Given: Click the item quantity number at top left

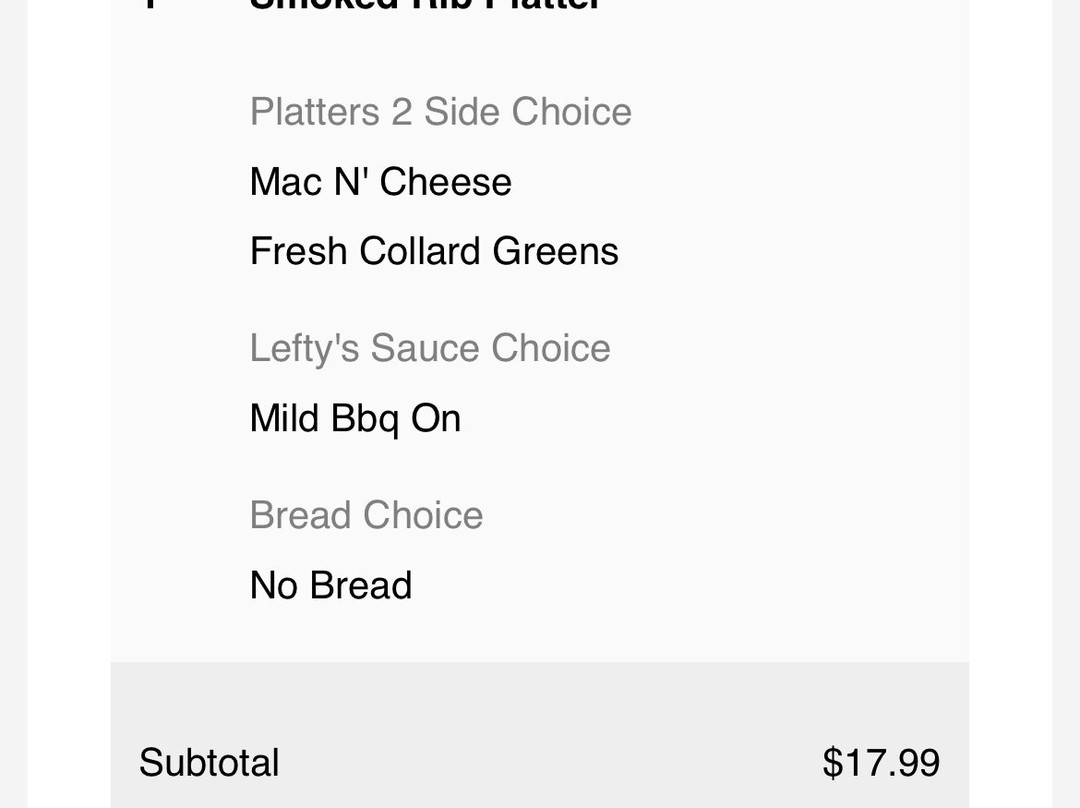Looking at the screenshot, I should (150, 4).
